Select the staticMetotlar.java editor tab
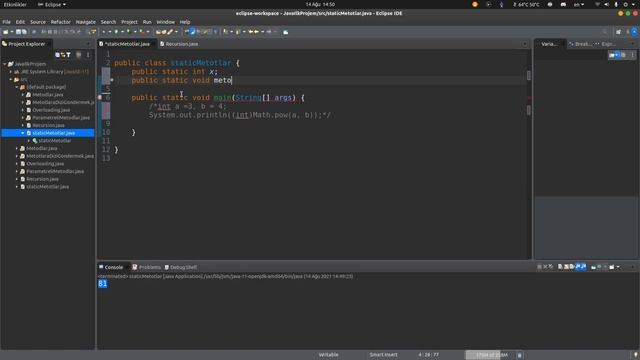Image resolution: width=640 pixels, height=360 pixels. pyautogui.click(x=125, y=44)
